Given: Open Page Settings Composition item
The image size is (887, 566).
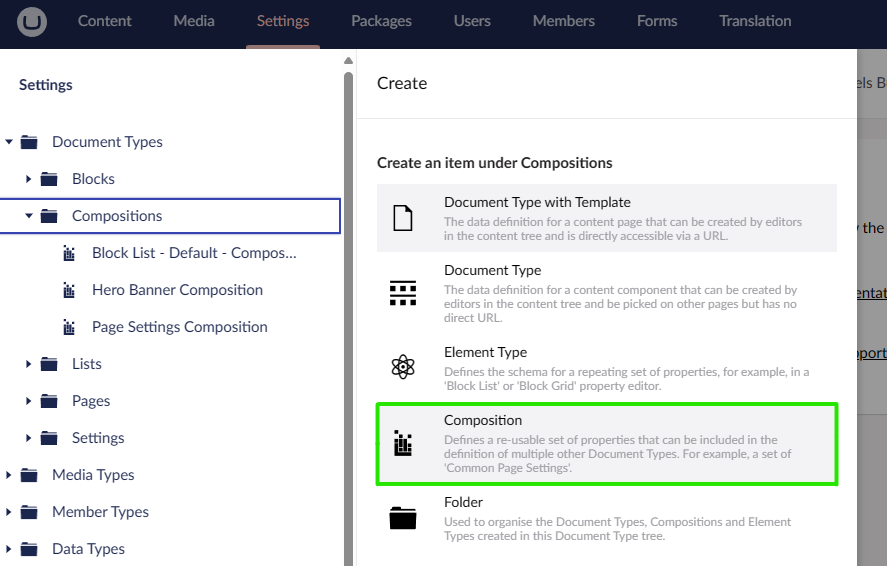Looking at the screenshot, I should [x=180, y=327].
